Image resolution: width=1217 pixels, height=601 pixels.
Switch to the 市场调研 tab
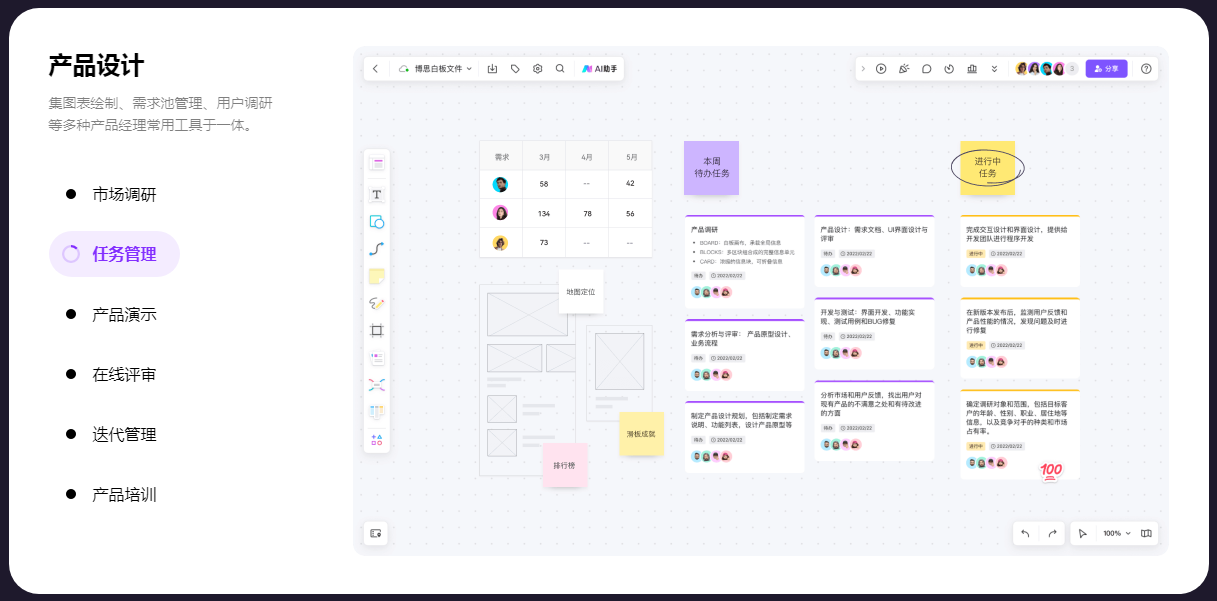(124, 194)
